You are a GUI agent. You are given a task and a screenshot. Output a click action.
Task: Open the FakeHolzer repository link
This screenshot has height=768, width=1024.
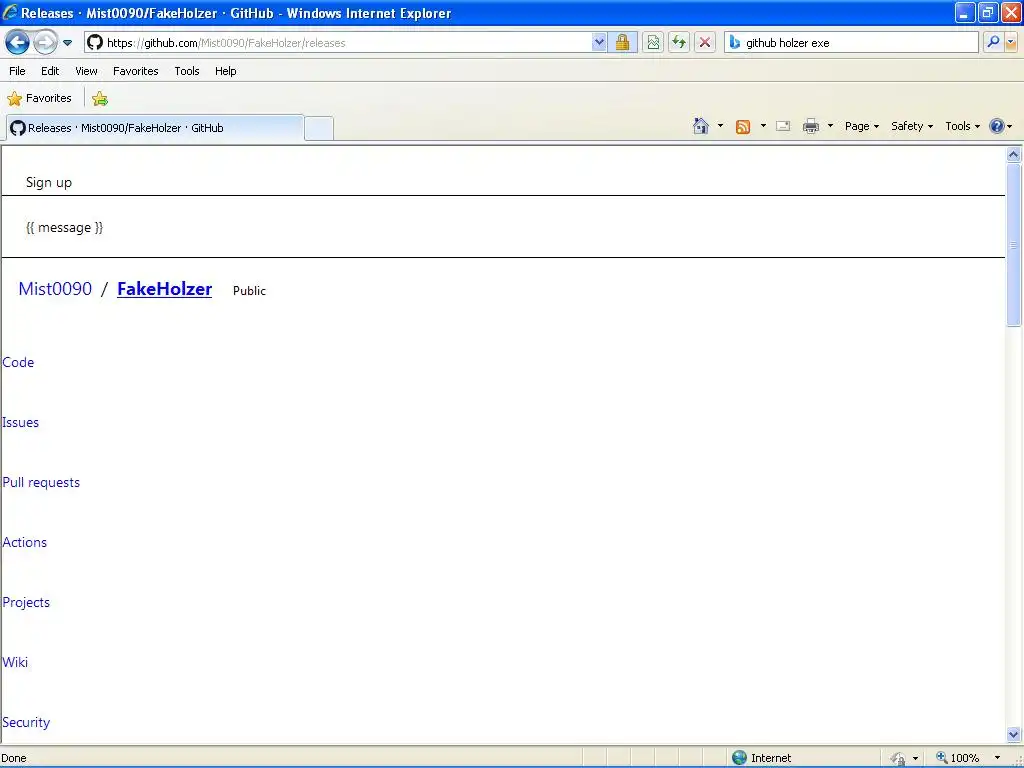coord(165,289)
